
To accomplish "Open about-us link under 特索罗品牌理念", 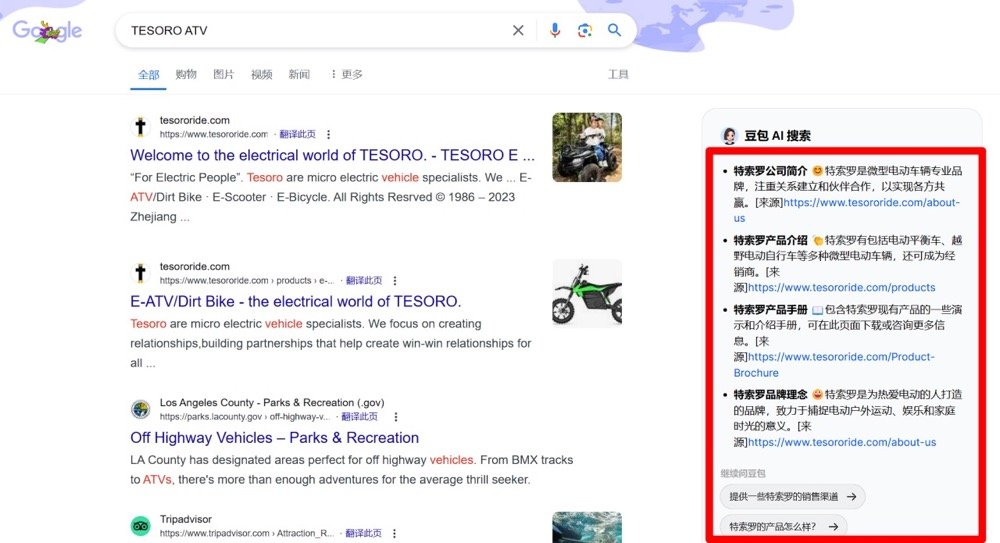I will (x=842, y=442).
